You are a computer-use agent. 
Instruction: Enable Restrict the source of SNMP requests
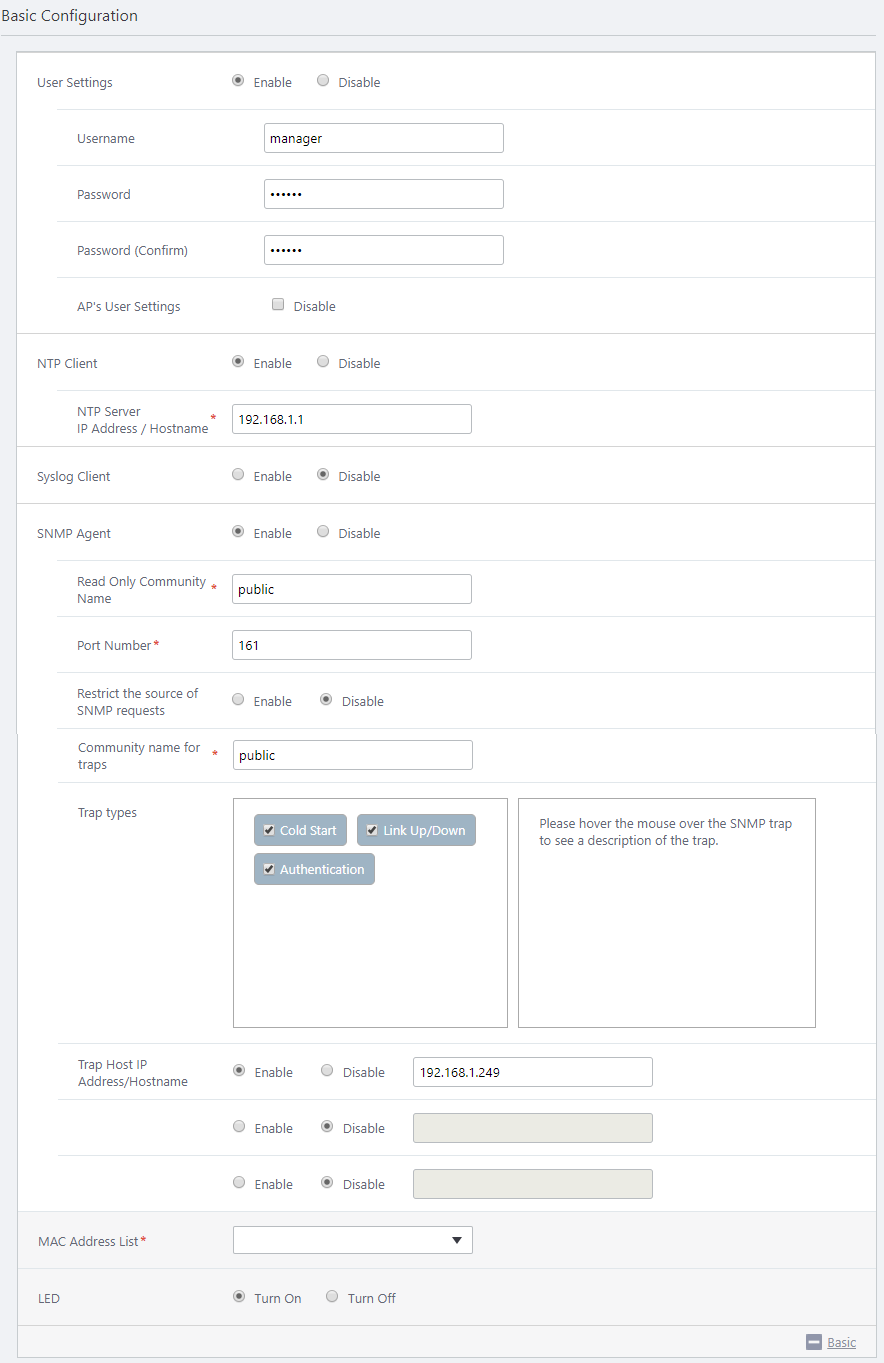click(238, 700)
